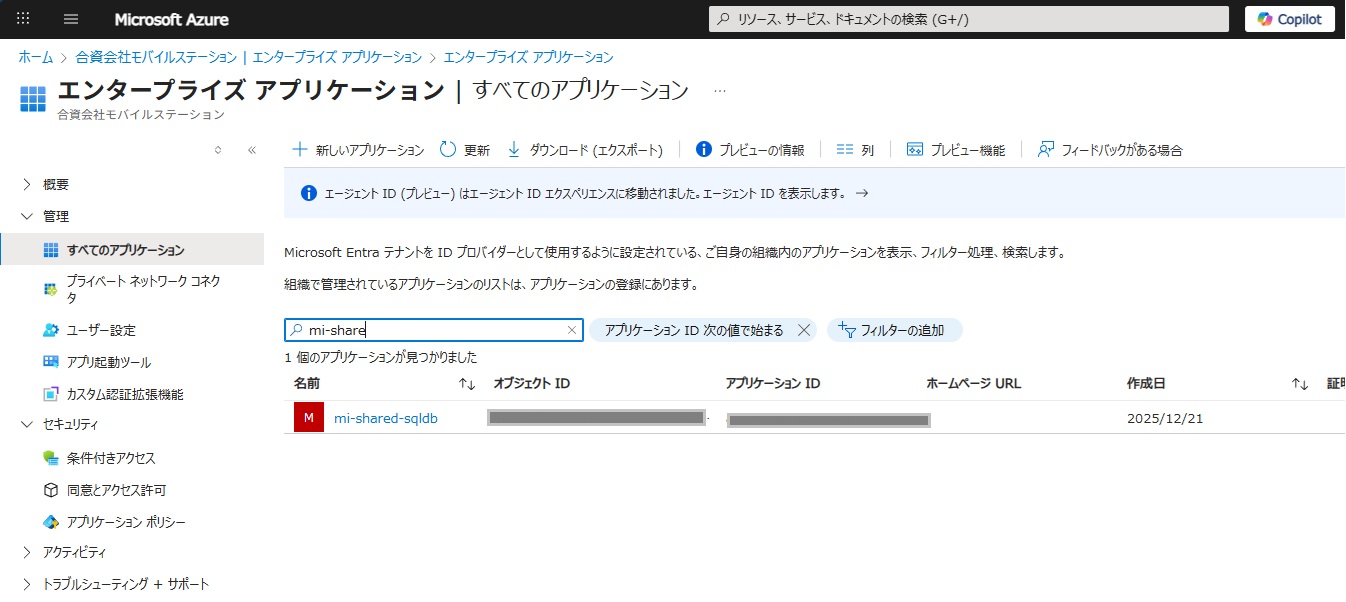Click the global resource search box

click(968, 19)
